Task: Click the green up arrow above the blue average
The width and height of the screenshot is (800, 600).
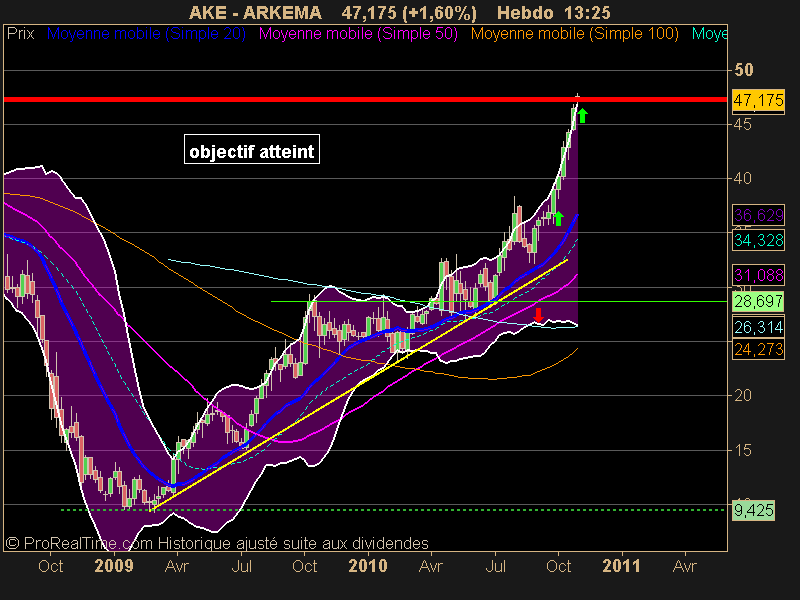Action: point(559,218)
